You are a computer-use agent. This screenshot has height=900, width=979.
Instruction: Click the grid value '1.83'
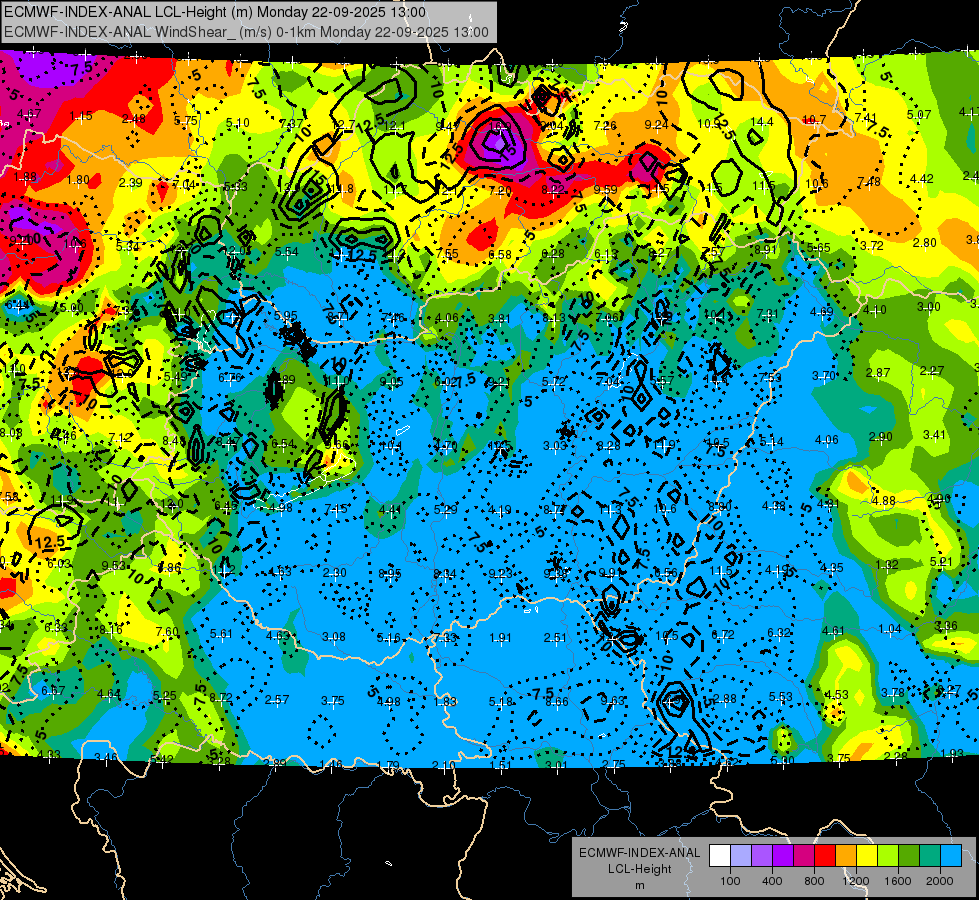pos(445,701)
